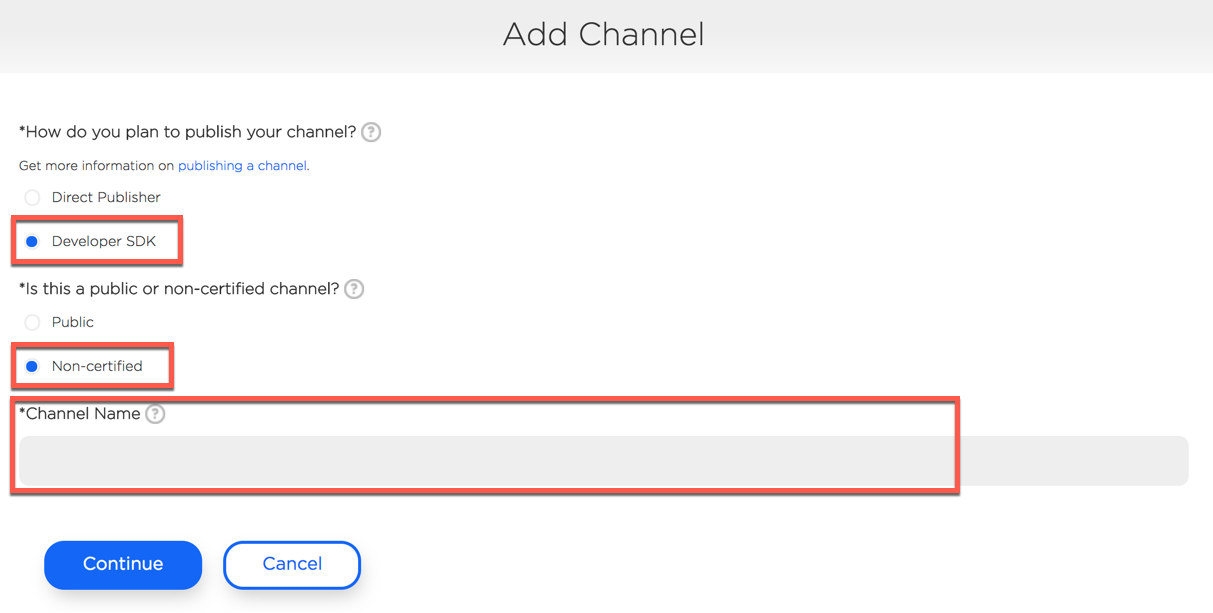The width and height of the screenshot is (1213, 613).
Task: Click the 'Direct Publisher' label text
Action: point(106,197)
